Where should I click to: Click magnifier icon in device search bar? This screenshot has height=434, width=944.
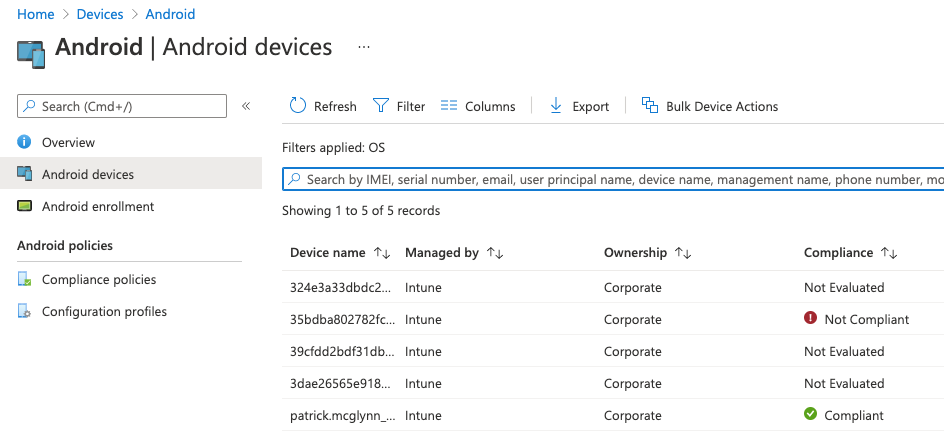294,179
